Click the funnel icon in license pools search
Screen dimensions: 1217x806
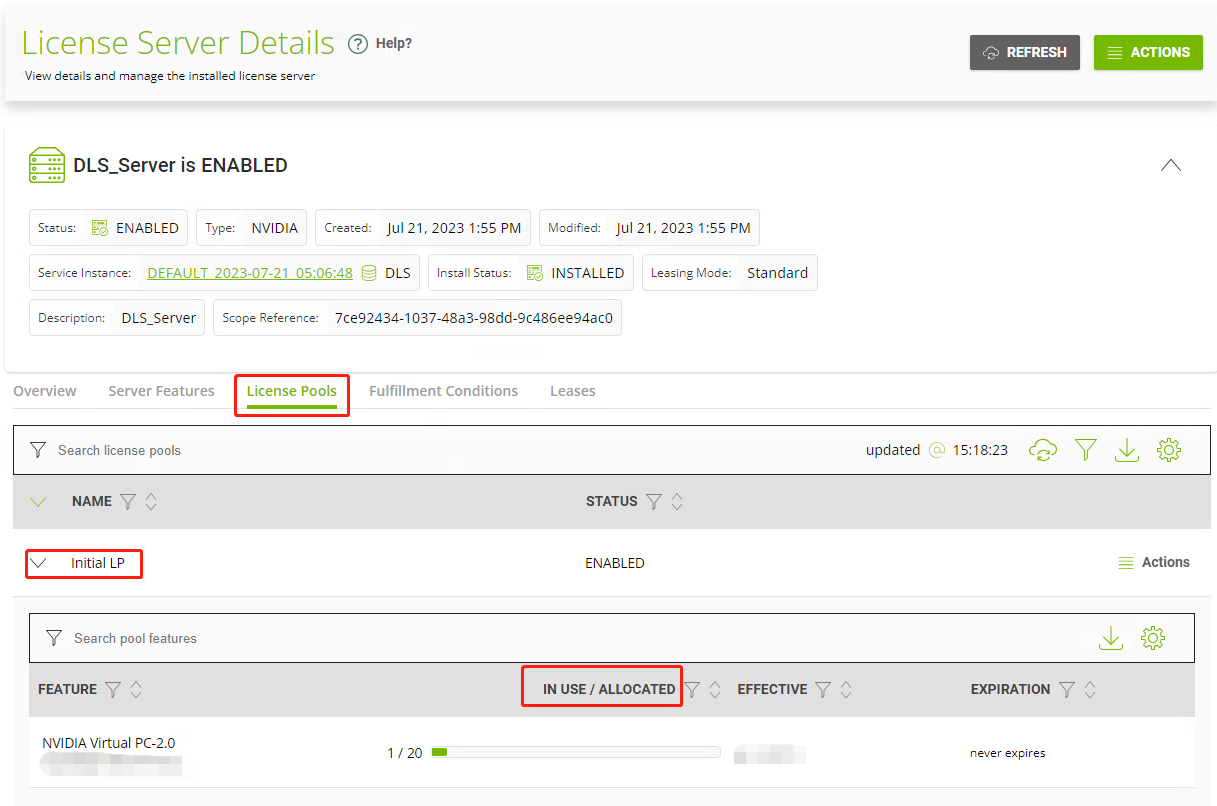click(x=37, y=450)
